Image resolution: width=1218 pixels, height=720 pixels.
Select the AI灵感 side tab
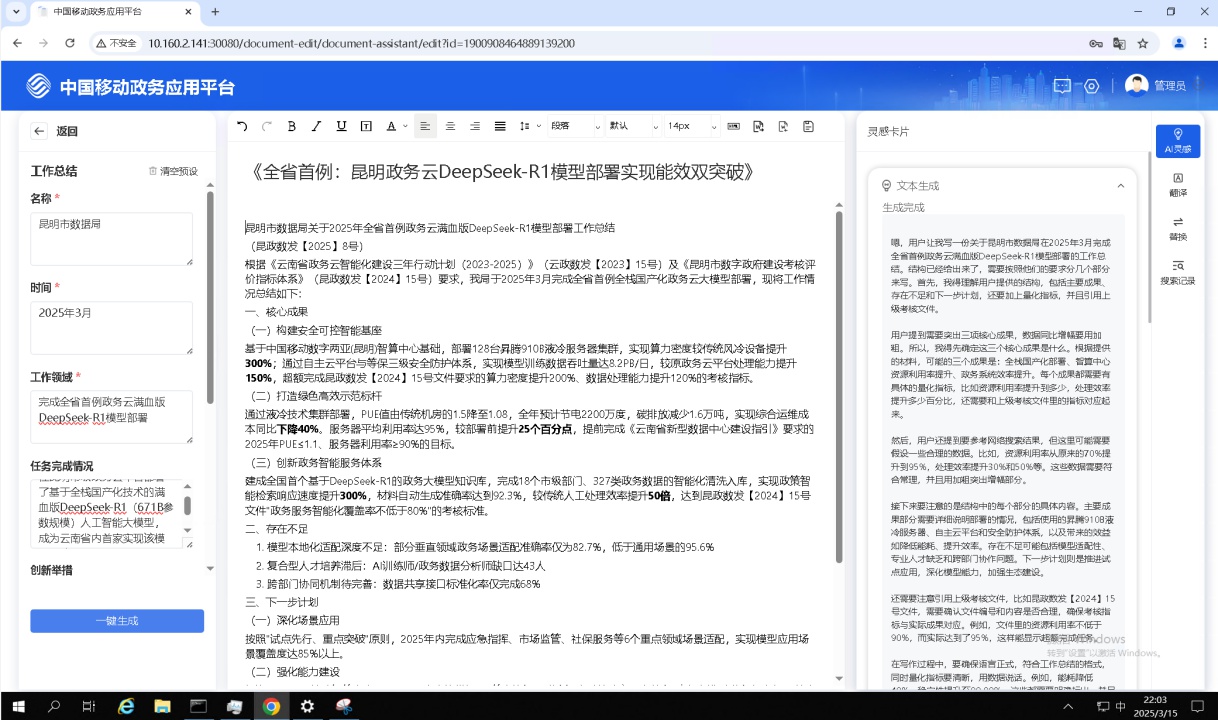1177,141
